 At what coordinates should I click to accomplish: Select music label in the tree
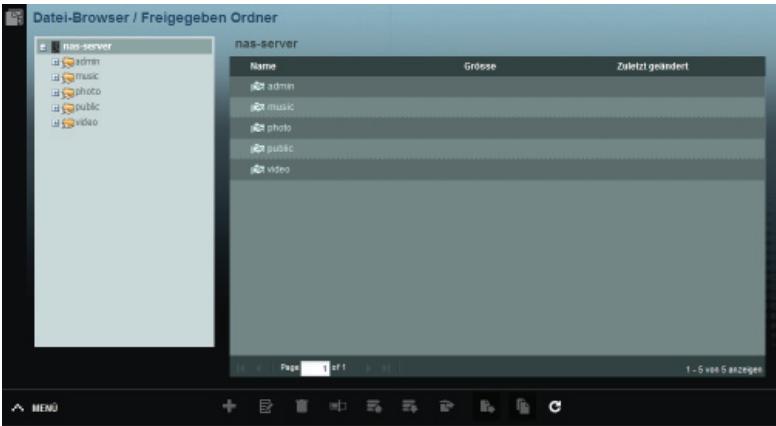(x=87, y=76)
